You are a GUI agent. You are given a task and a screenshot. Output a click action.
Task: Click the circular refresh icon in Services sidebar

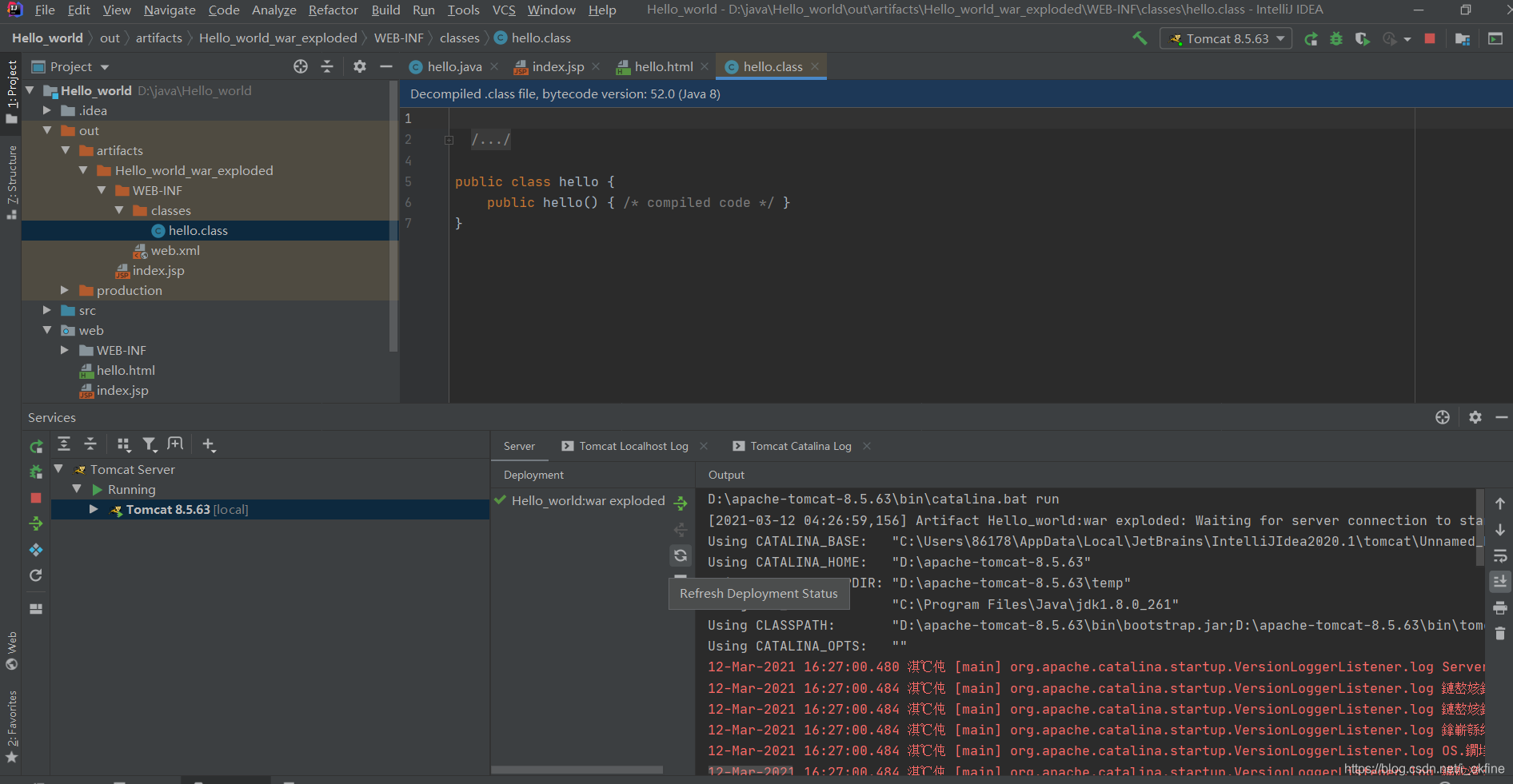click(x=36, y=575)
